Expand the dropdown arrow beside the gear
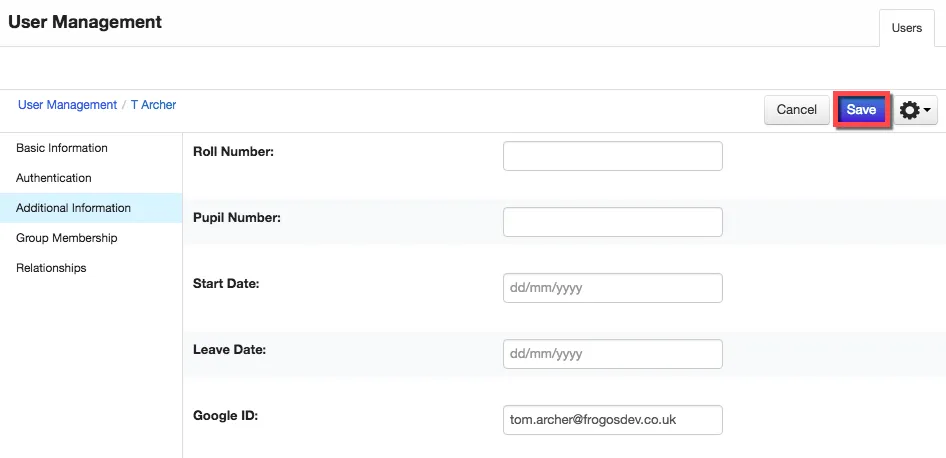This screenshot has width=946, height=458. pos(927,111)
